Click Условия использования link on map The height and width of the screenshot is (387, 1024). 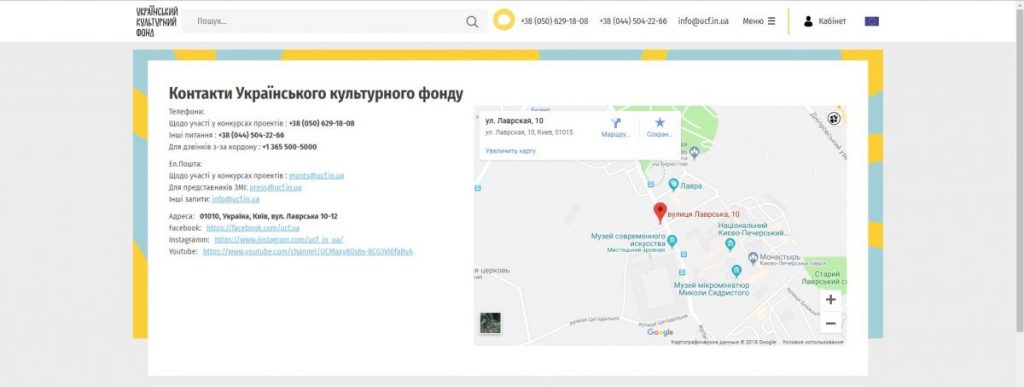(812, 342)
